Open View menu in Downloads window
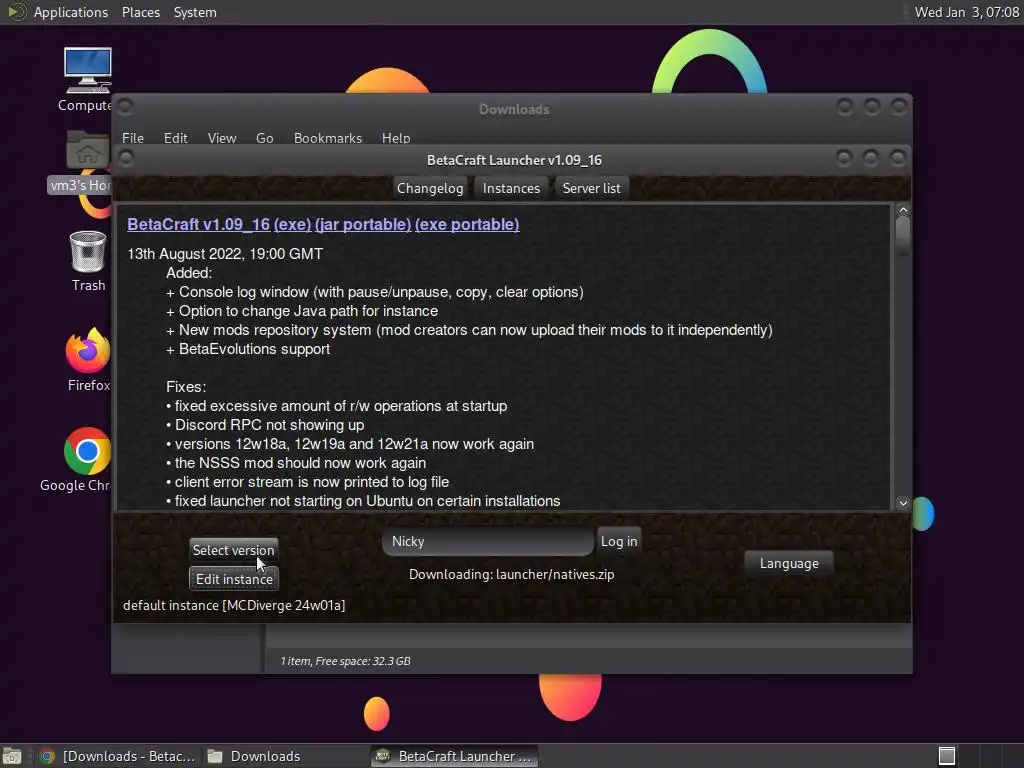 222,138
